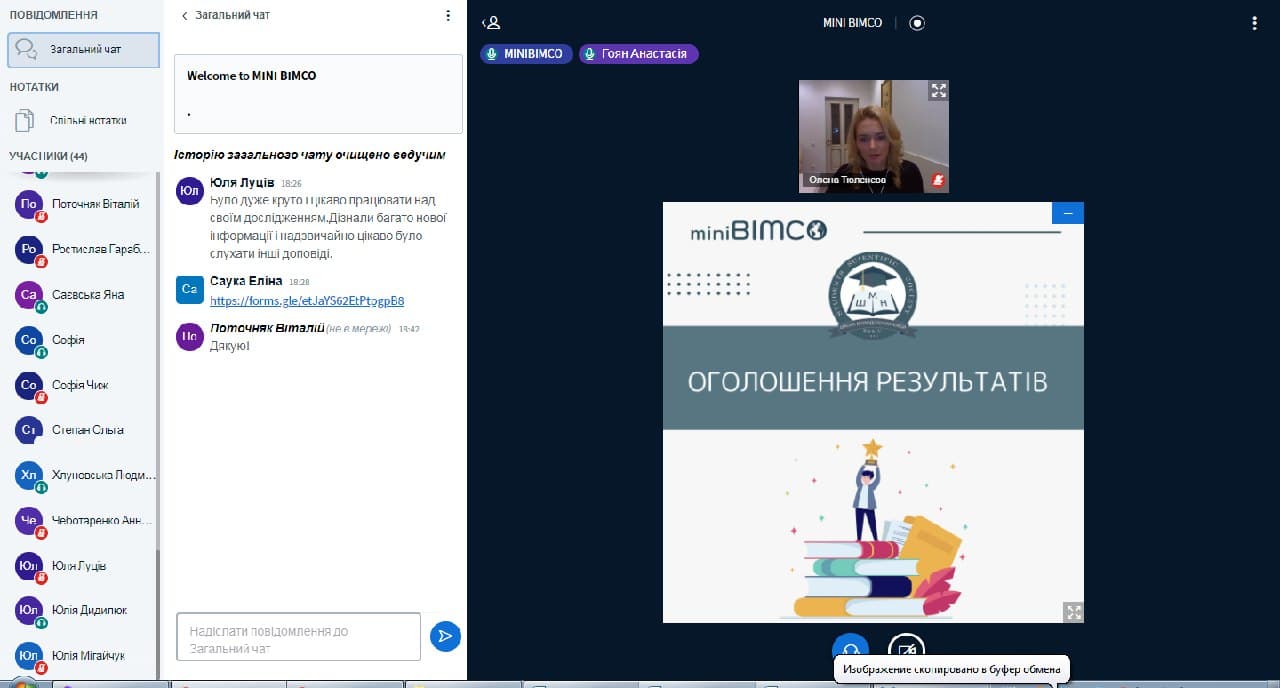
Task: Click the Гоян Анастасія talking indicator
Action: pos(638,54)
